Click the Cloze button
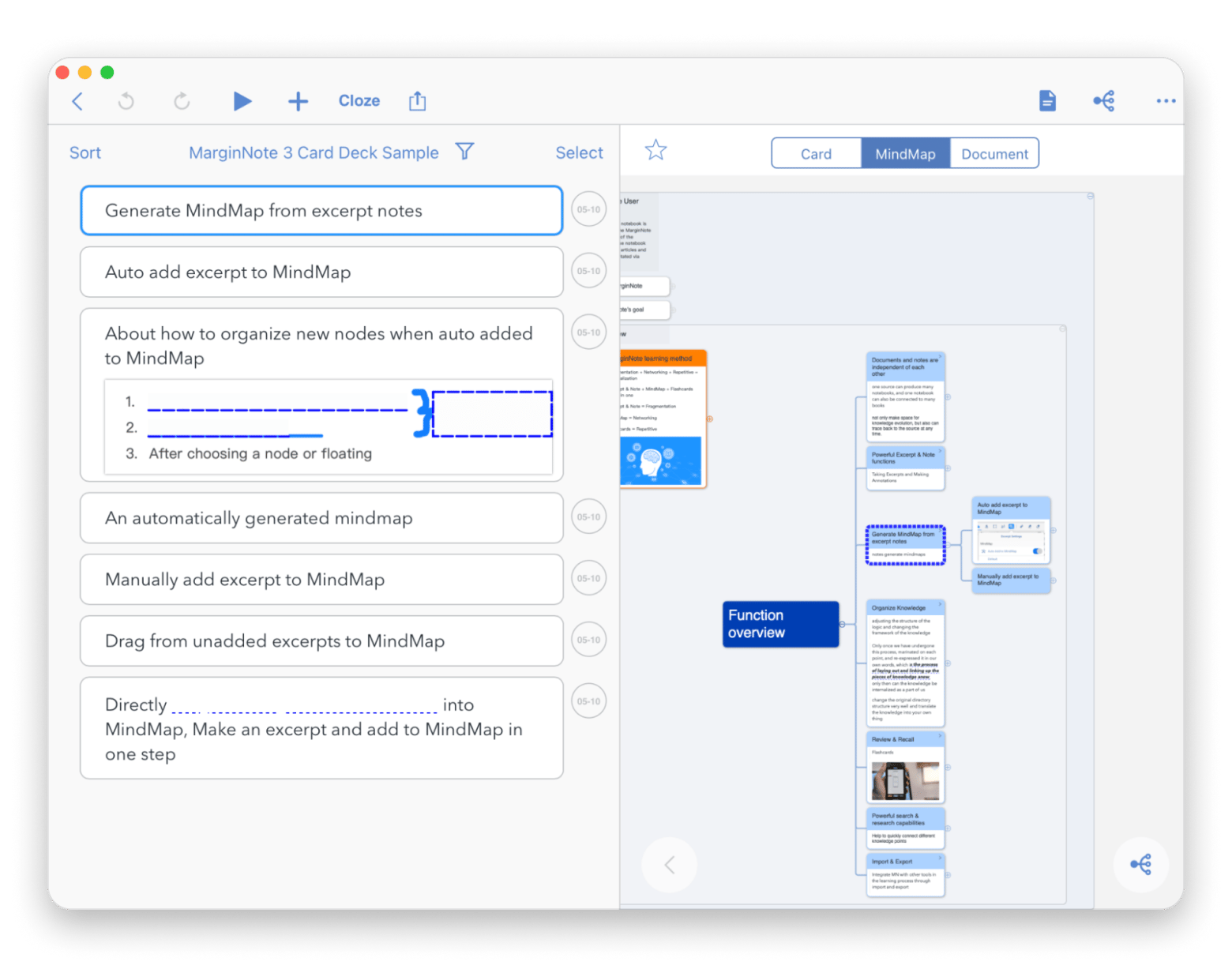The height and width of the screenshot is (973, 1232). click(x=359, y=101)
